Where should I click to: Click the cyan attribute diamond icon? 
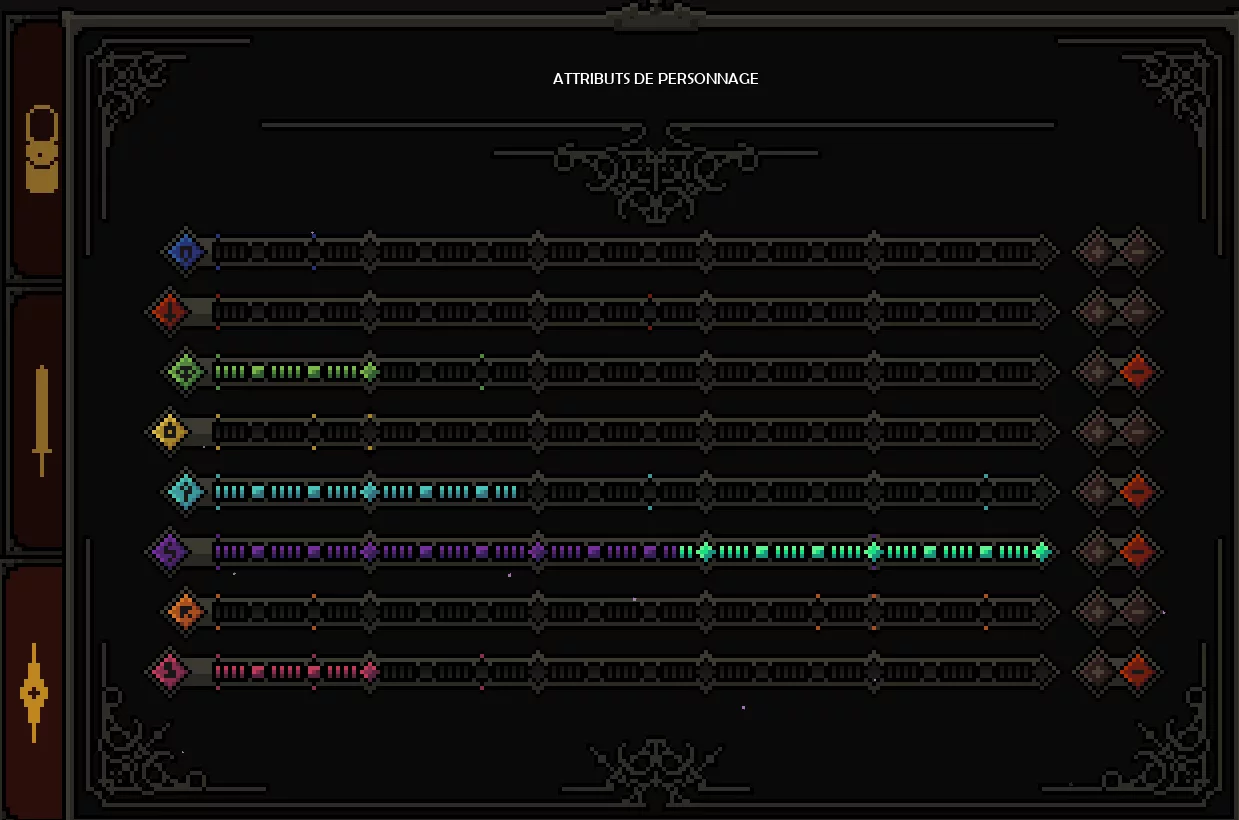coord(185,491)
